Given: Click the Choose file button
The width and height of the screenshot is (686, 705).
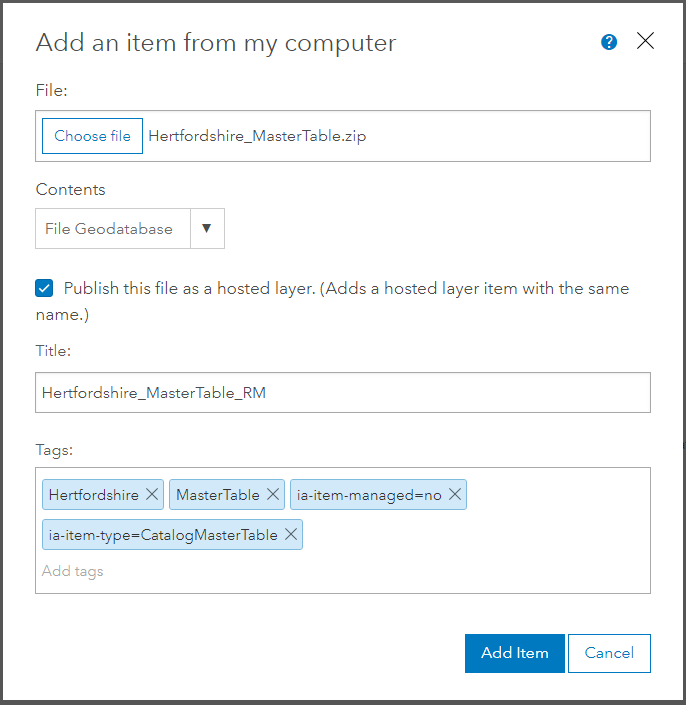Looking at the screenshot, I should click(92, 136).
